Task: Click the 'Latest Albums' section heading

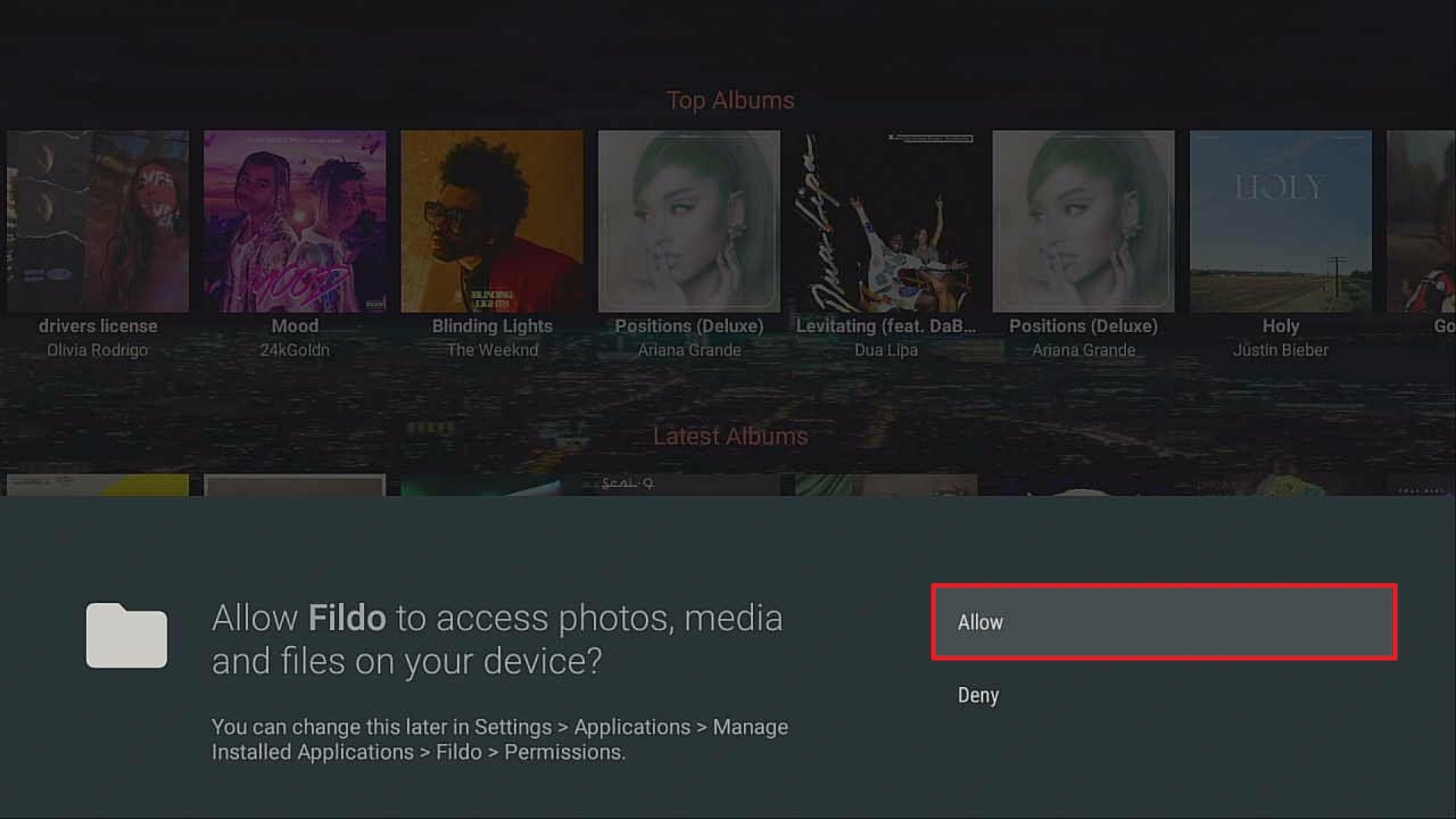Action: tap(730, 436)
